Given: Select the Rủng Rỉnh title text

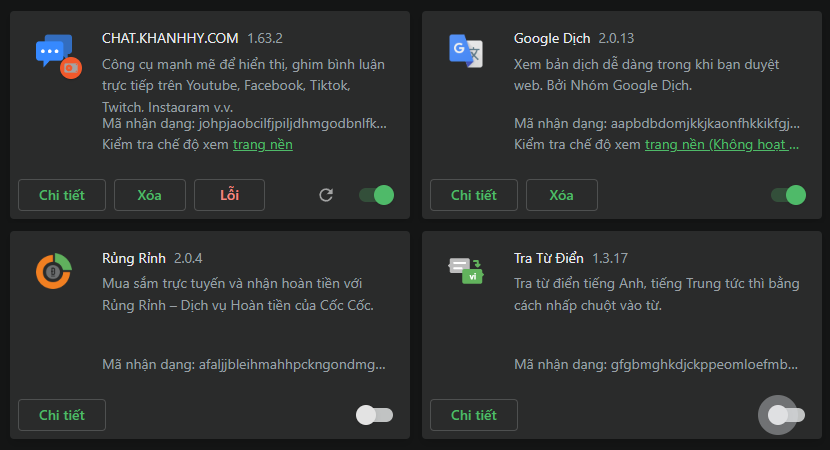Looking at the screenshot, I should coord(134,258).
